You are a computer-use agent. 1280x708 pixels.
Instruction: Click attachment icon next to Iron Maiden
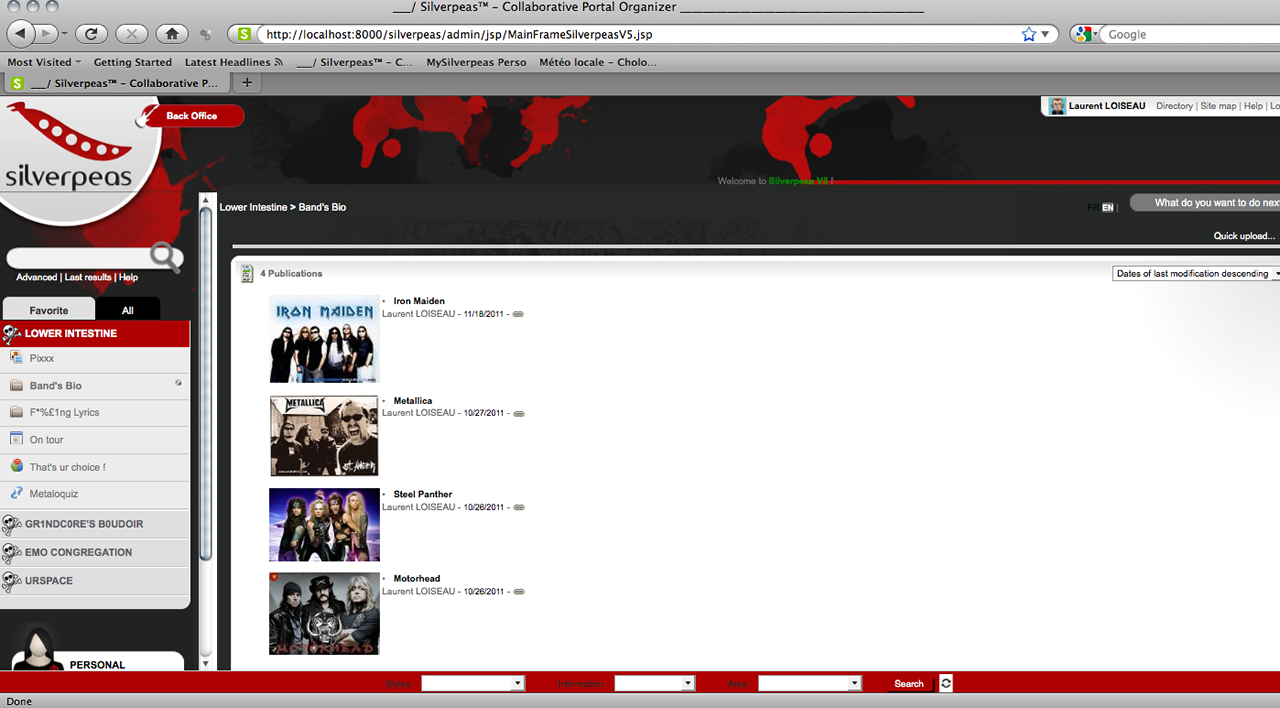(518, 314)
